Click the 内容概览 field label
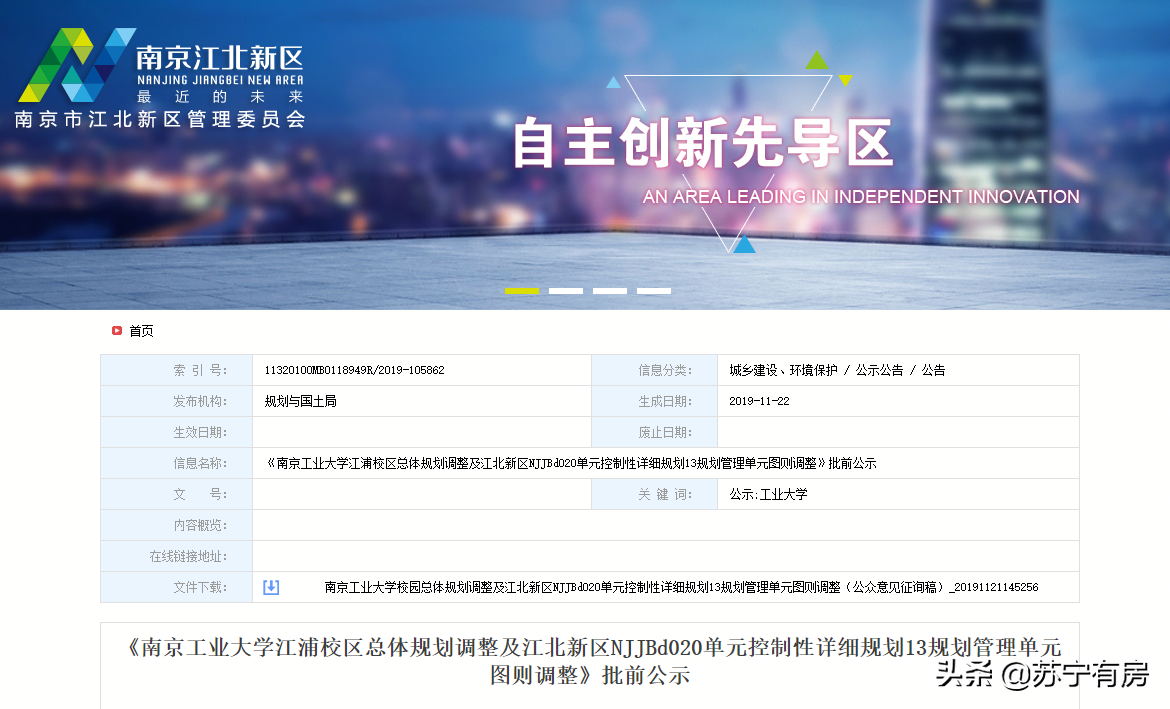Viewport: 1170px width, 709px height. [x=200, y=525]
